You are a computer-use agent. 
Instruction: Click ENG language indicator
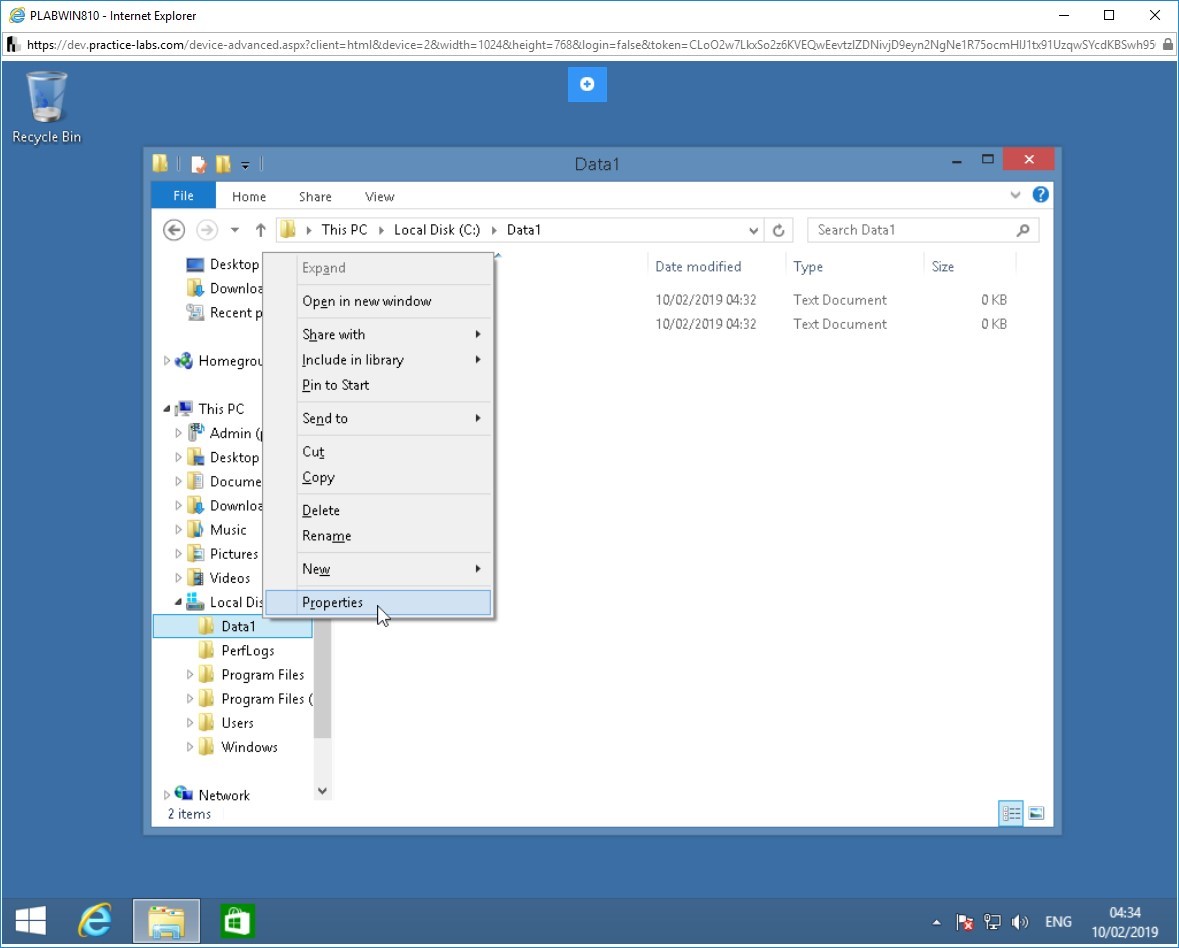click(1058, 922)
